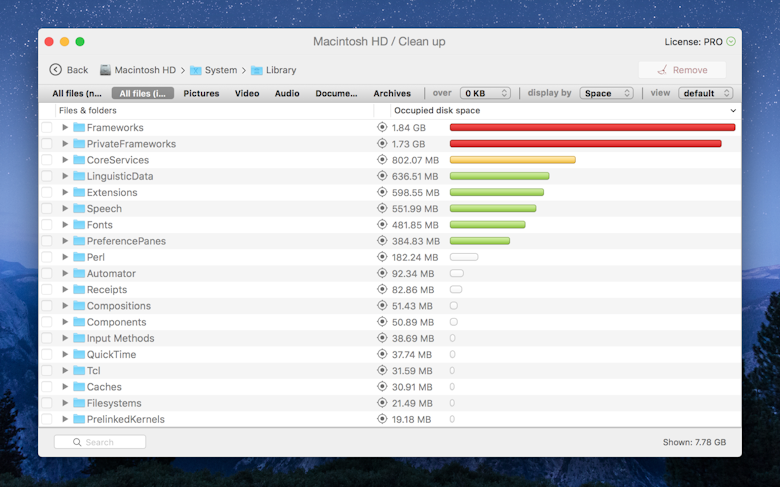This screenshot has width=780, height=487.
Task: Click the System folder icon in breadcrumb
Action: (x=195, y=70)
